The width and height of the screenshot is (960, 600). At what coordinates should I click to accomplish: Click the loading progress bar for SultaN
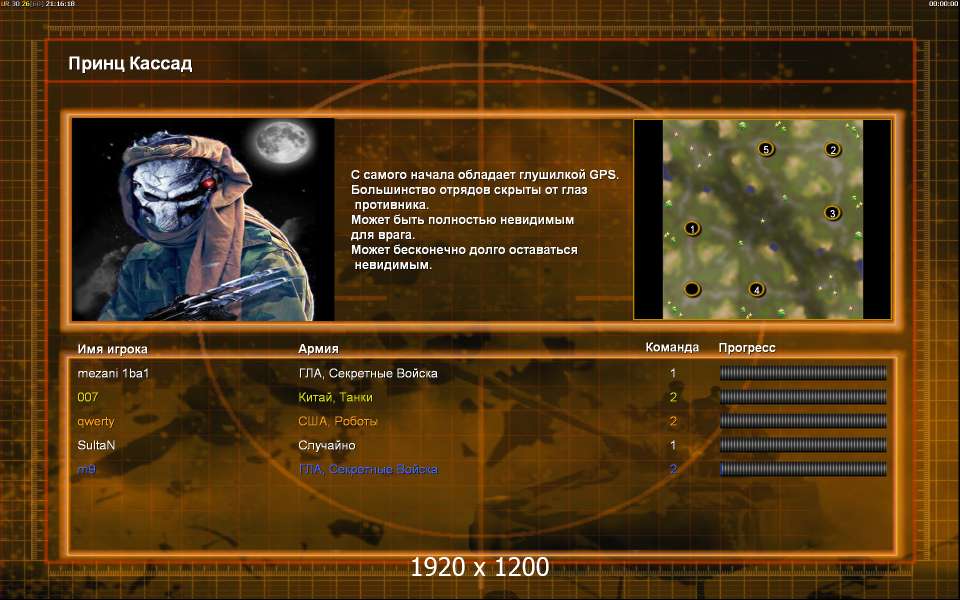[803, 445]
